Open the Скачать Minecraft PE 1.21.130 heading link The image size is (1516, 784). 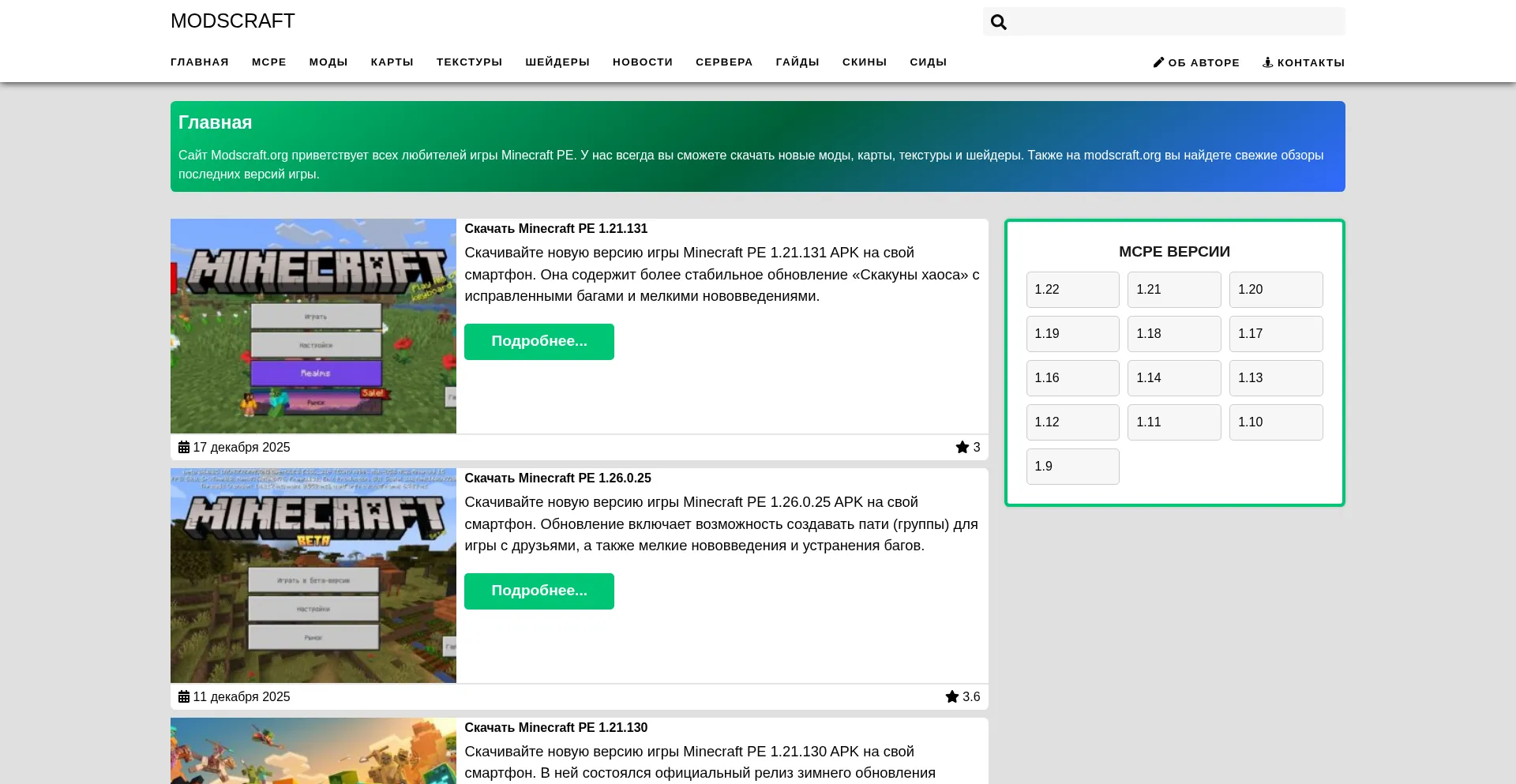pyautogui.click(x=557, y=727)
